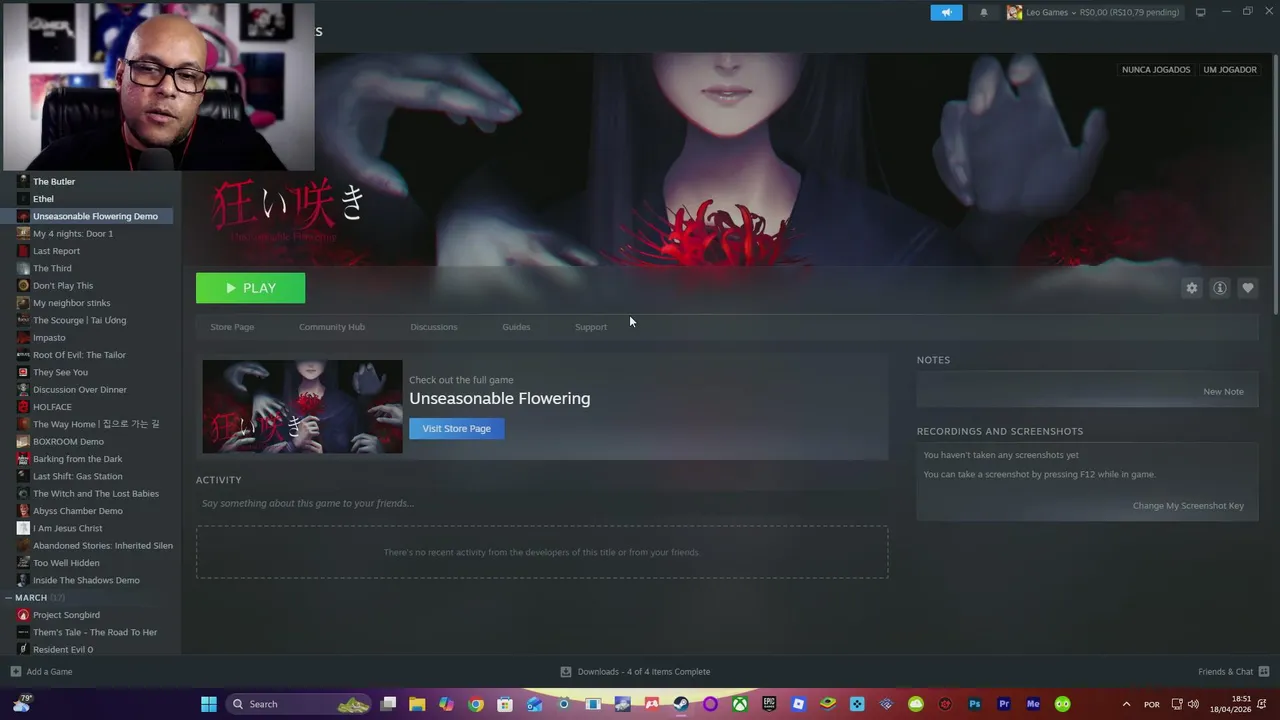Click Add a Game plus icon
Viewport: 1280px width, 720px height.
[x=15, y=672]
